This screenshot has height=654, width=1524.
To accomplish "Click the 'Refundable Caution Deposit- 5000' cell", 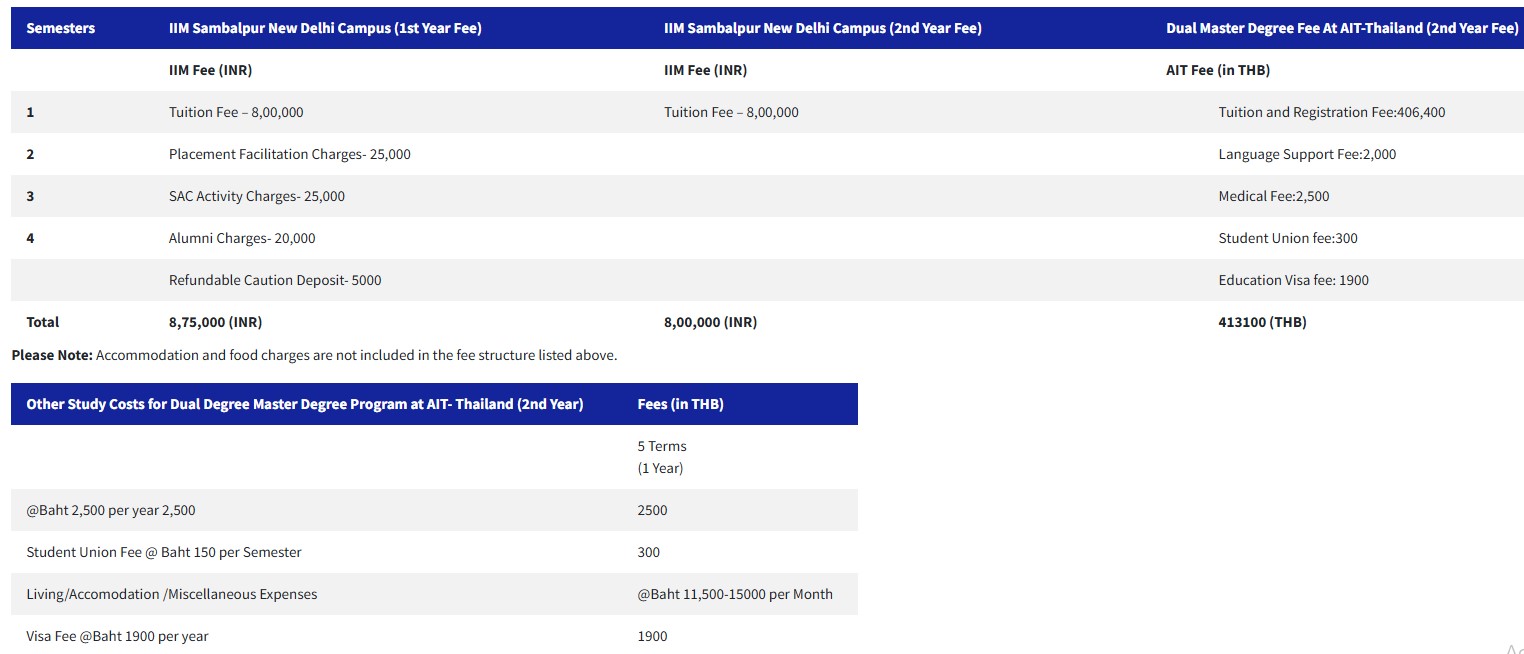I will click(x=275, y=280).
